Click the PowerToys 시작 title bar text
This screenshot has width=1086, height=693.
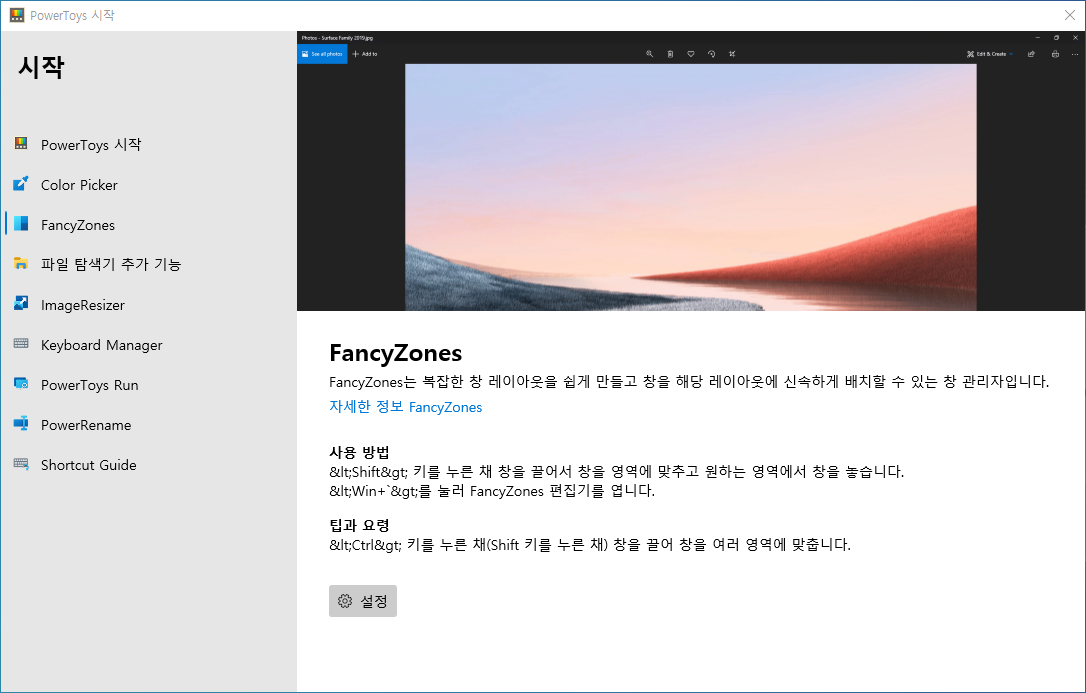[72, 15]
